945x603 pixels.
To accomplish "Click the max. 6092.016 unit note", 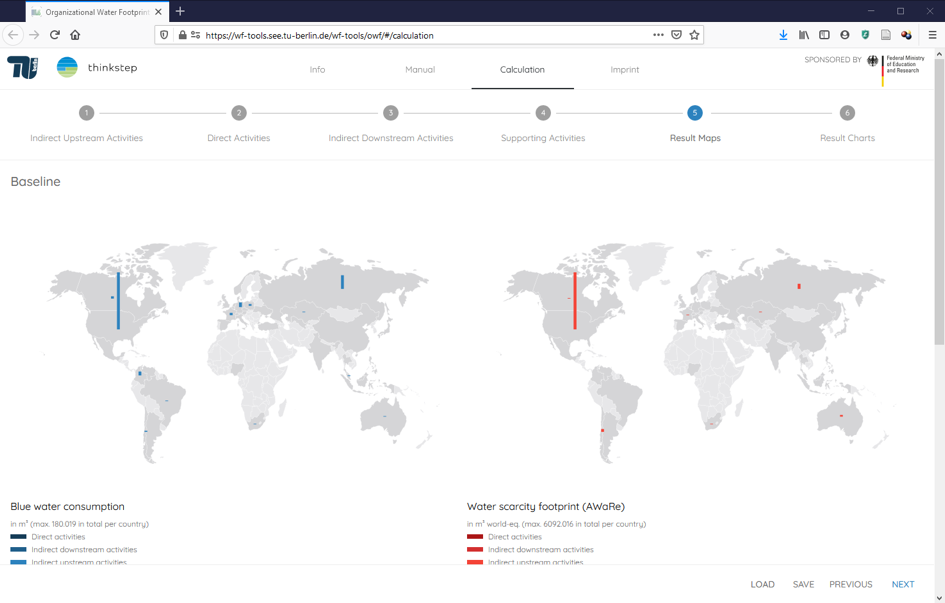I will coord(556,524).
